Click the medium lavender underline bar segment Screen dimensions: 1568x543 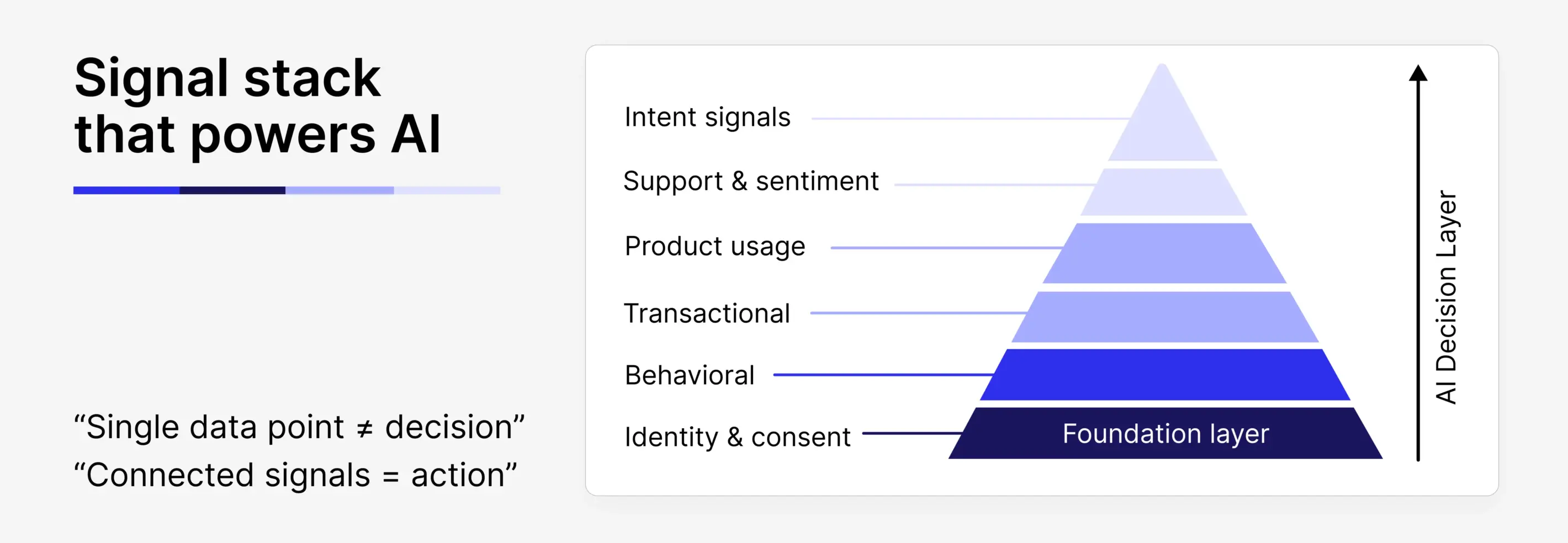340,190
